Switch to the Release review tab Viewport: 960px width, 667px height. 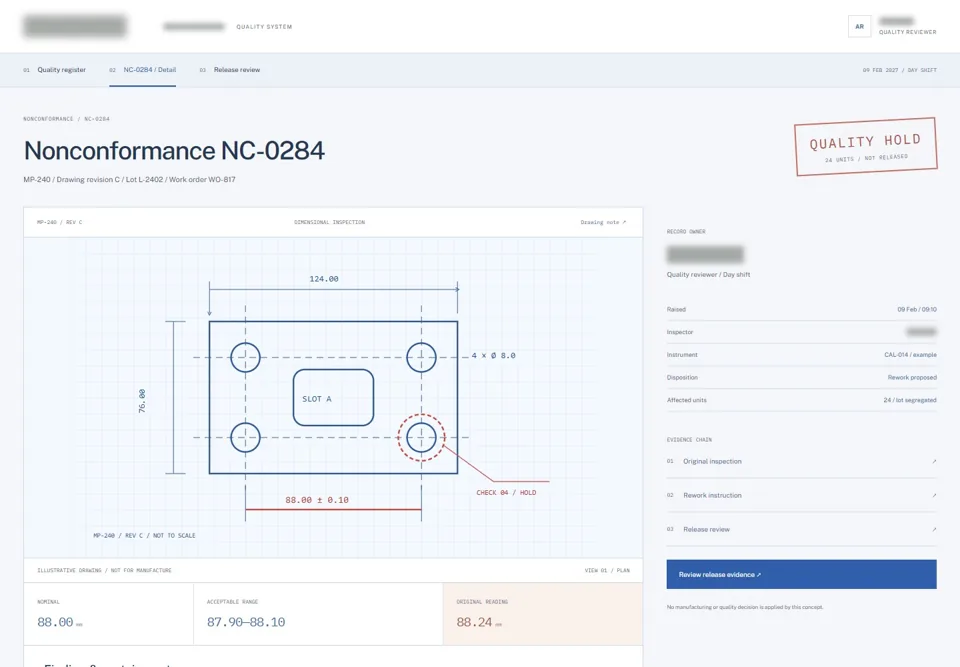coord(230,70)
